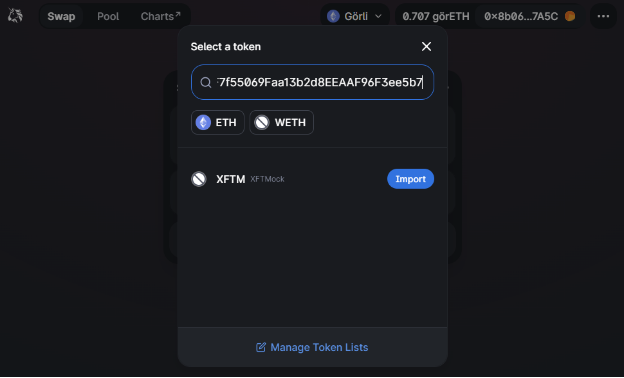This screenshot has width=624, height=378.
Task: Click the Görli dropdown chevron arrow
Action: coord(378,16)
